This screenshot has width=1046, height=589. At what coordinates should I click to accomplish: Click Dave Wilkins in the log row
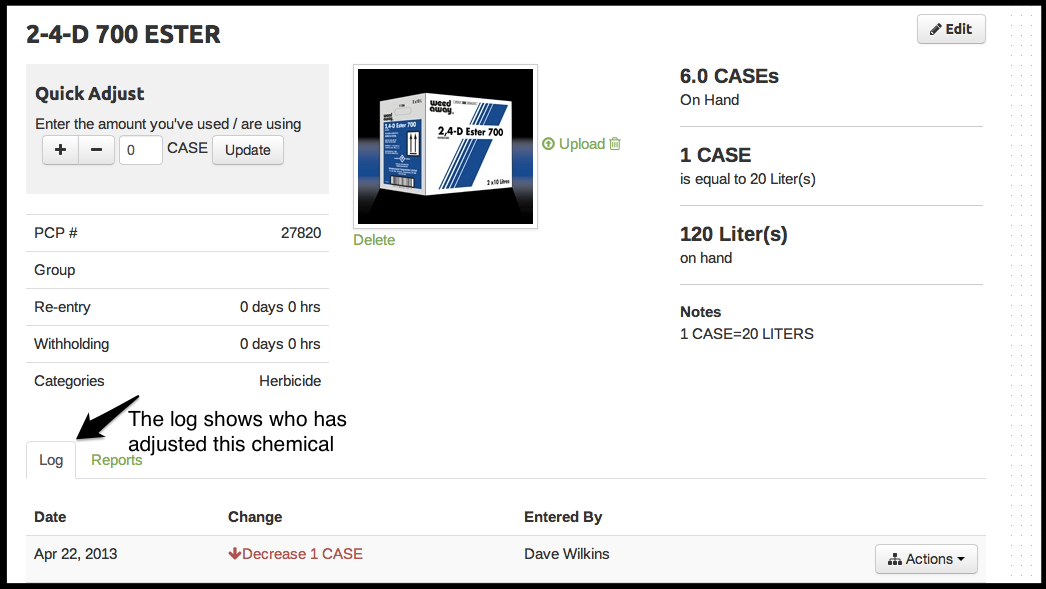click(567, 554)
